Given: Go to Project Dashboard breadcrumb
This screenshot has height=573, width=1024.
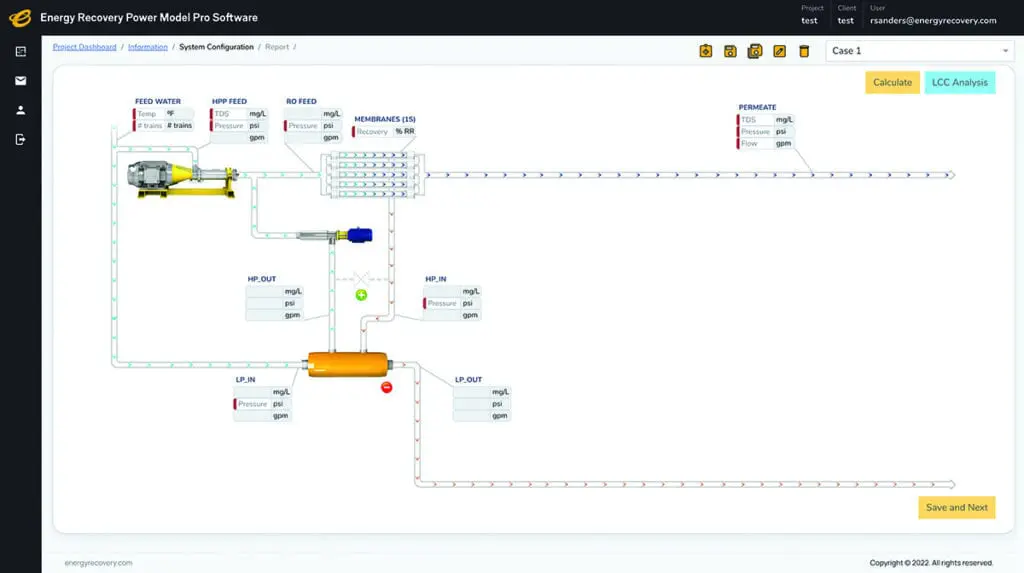Looking at the screenshot, I should 84,47.
